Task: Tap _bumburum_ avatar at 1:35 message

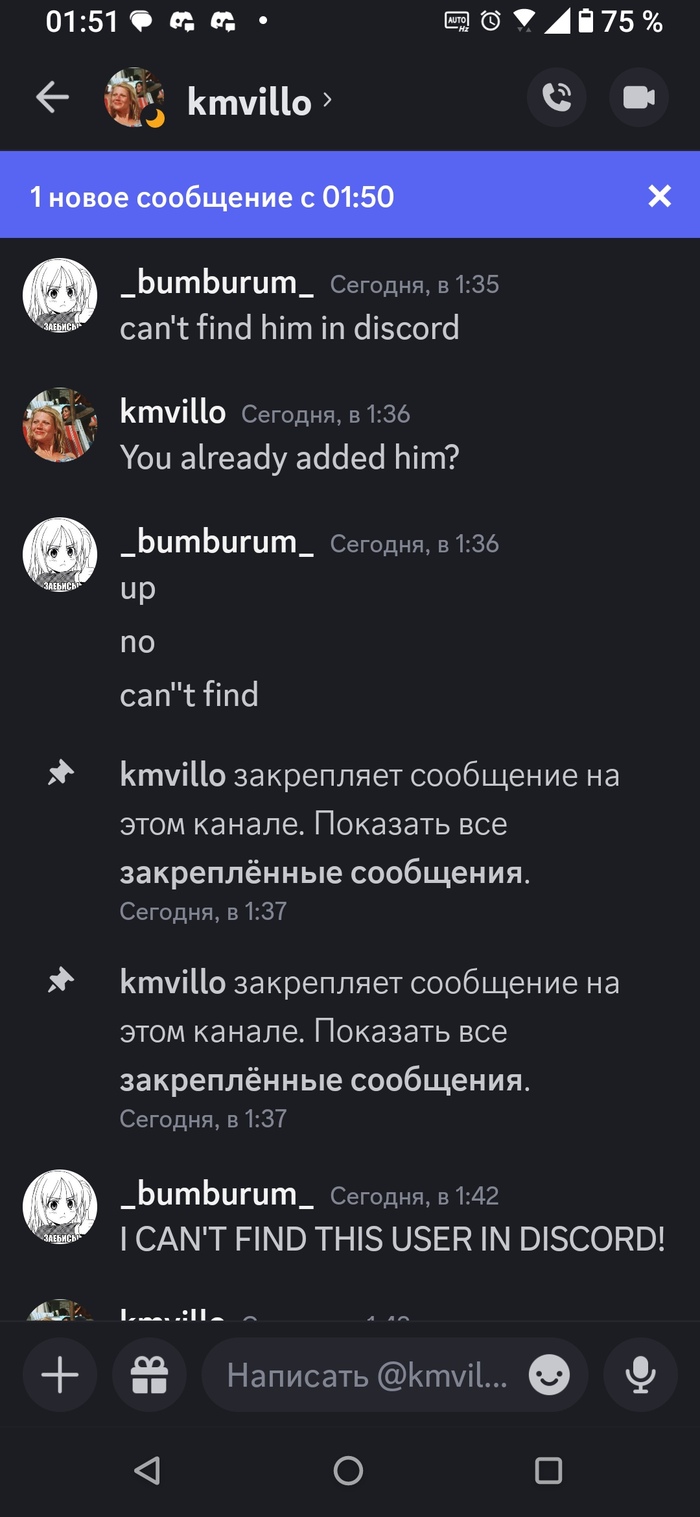Action: (x=60, y=296)
